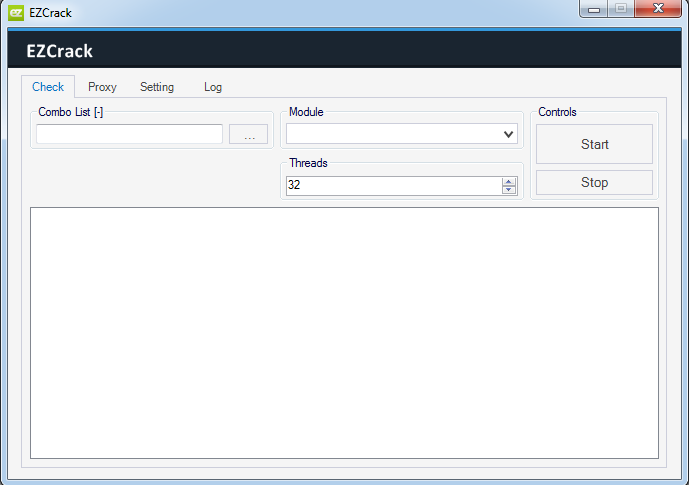Click the empty results list area
This screenshot has height=485, width=689.
coord(344,332)
